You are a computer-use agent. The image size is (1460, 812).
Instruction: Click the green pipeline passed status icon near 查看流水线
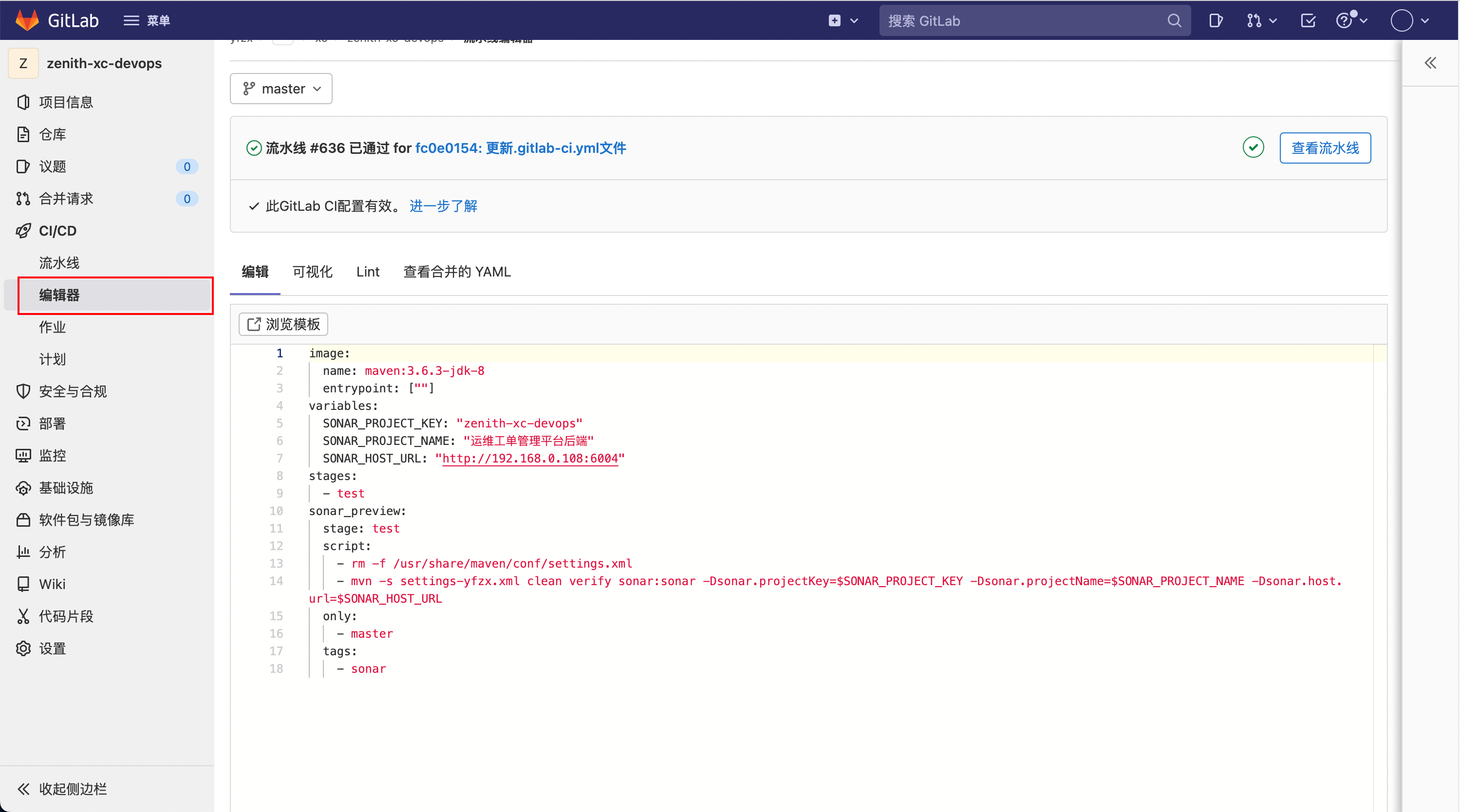(1253, 148)
